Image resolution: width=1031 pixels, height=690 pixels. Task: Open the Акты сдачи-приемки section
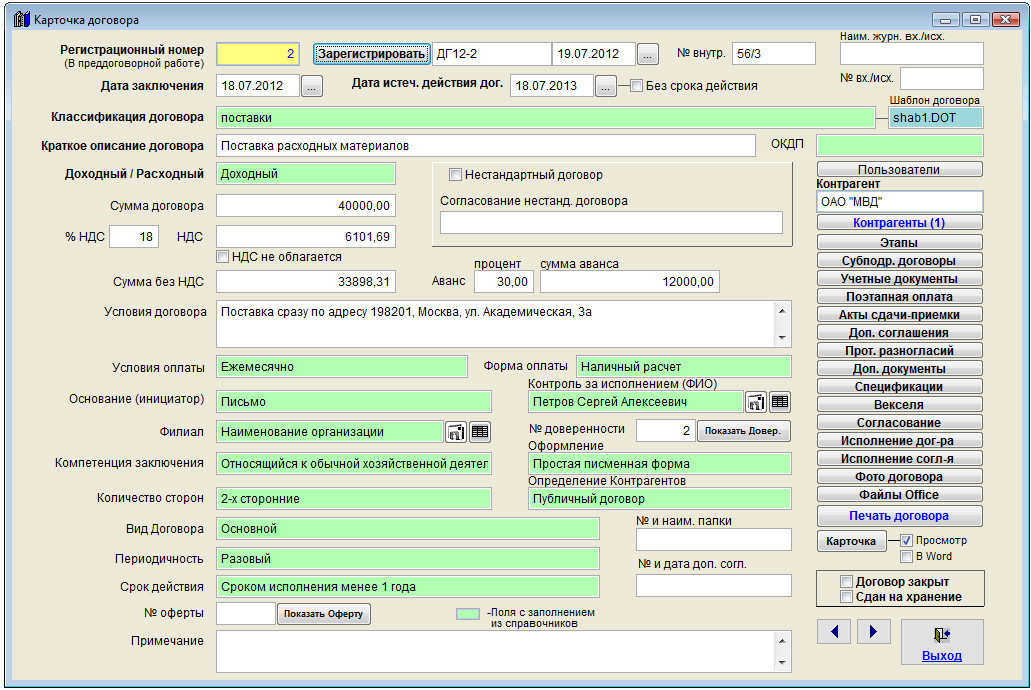[x=899, y=314]
